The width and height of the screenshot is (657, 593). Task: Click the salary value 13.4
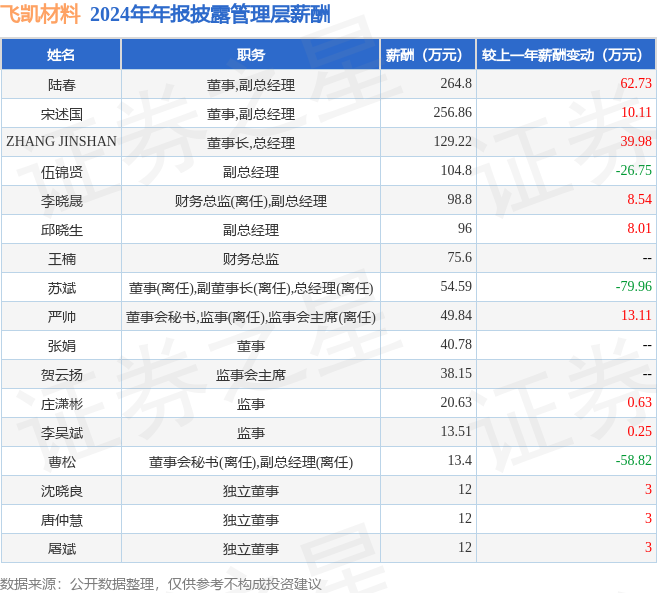click(x=459, y=460)
